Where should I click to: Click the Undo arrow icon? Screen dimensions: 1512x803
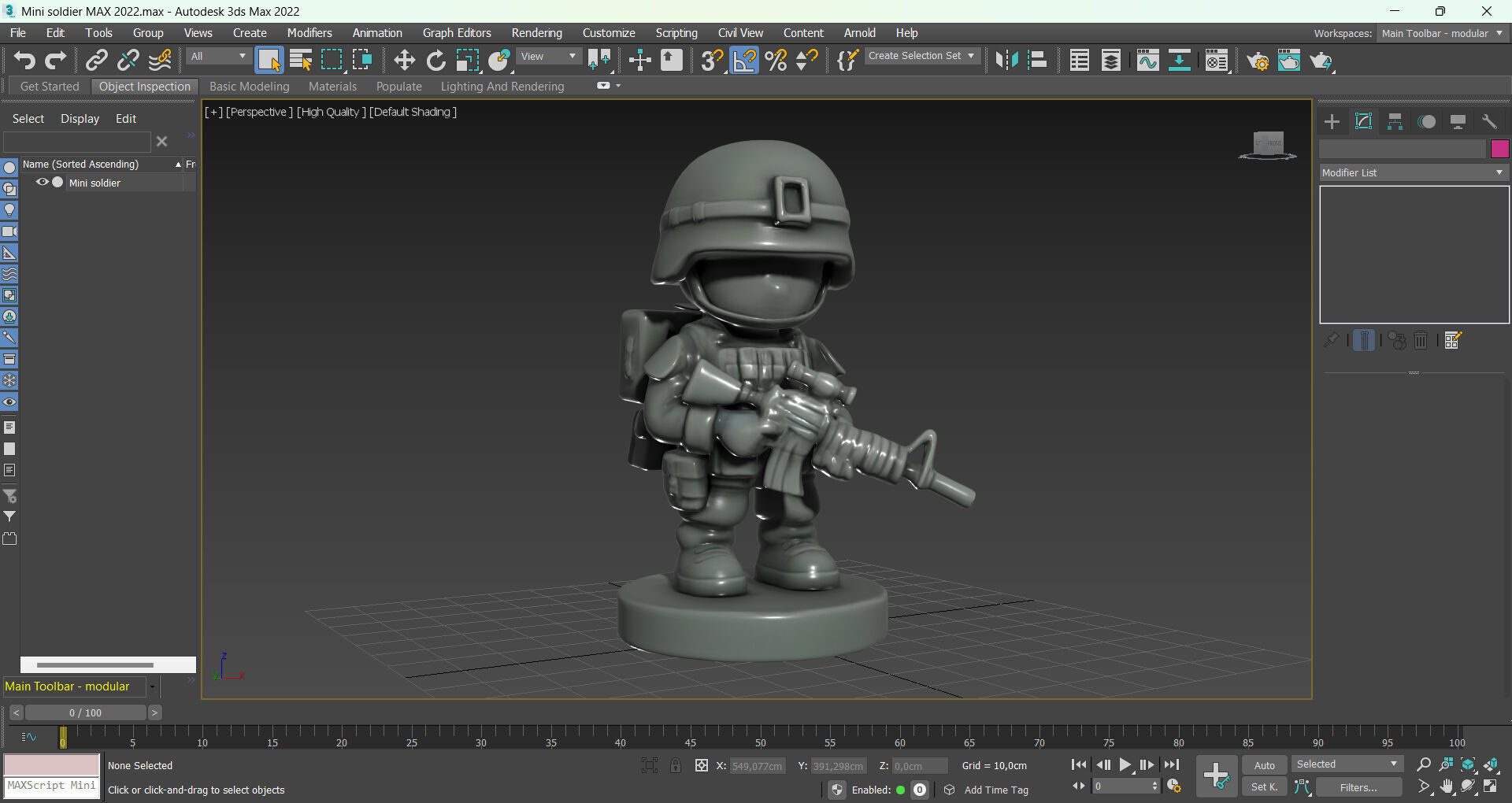click(x=24, y=61)
